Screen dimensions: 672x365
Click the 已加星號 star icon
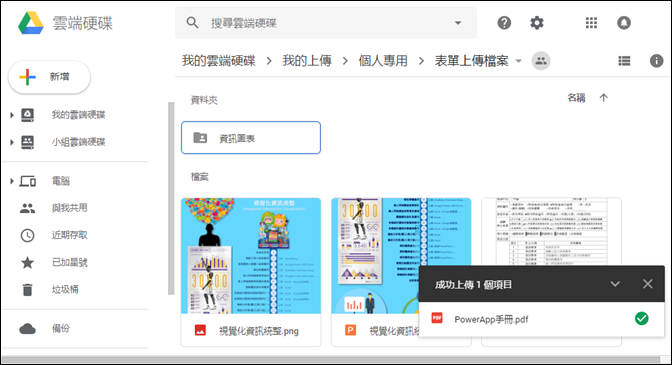click(x=27, y=263)
